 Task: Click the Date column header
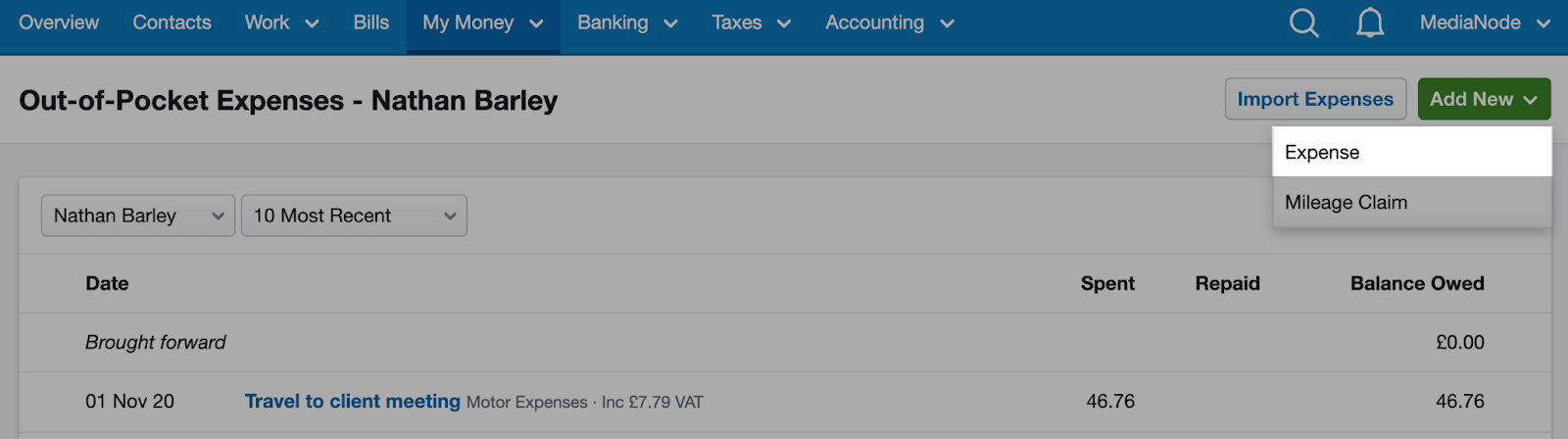coord(107,283)
